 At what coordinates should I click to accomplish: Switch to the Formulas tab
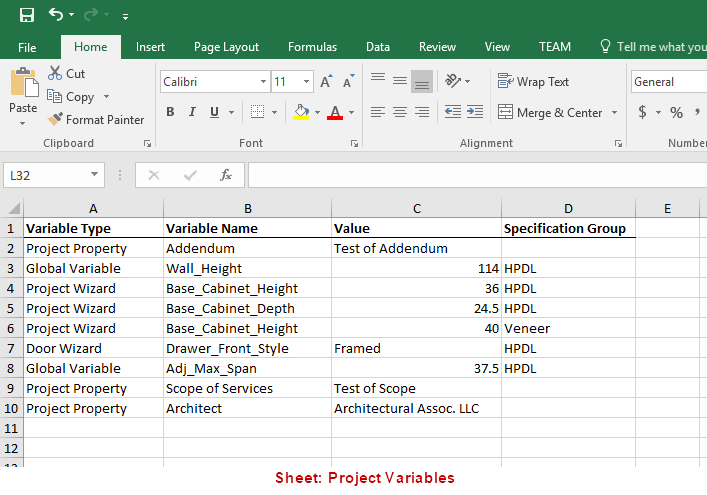click(x=312, y=47)
